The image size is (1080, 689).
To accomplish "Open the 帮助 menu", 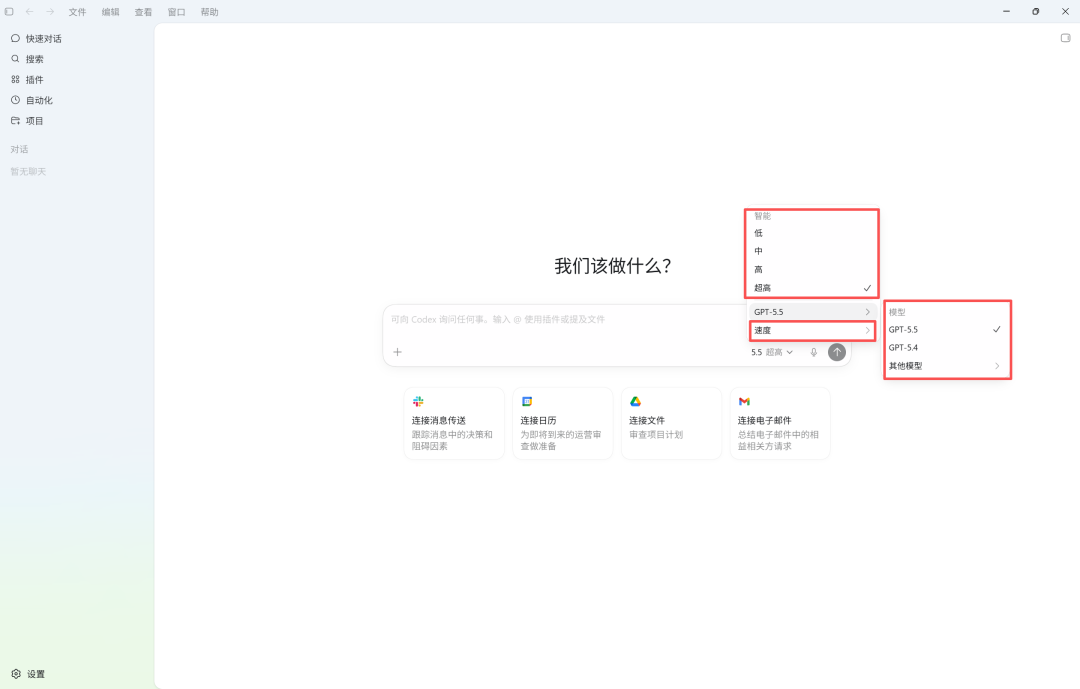I will [x=209, y=12].
